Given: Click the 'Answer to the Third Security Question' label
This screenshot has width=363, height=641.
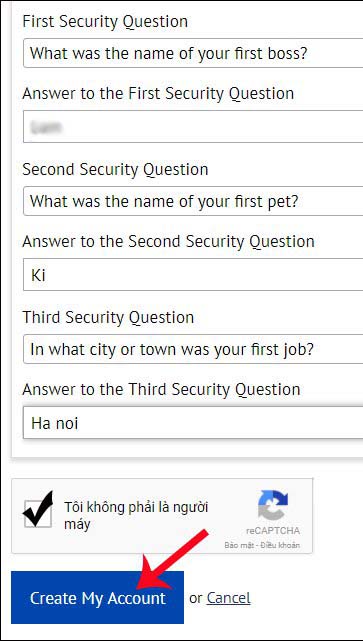Looking at the screenshot, I should [x=161, y=390].
